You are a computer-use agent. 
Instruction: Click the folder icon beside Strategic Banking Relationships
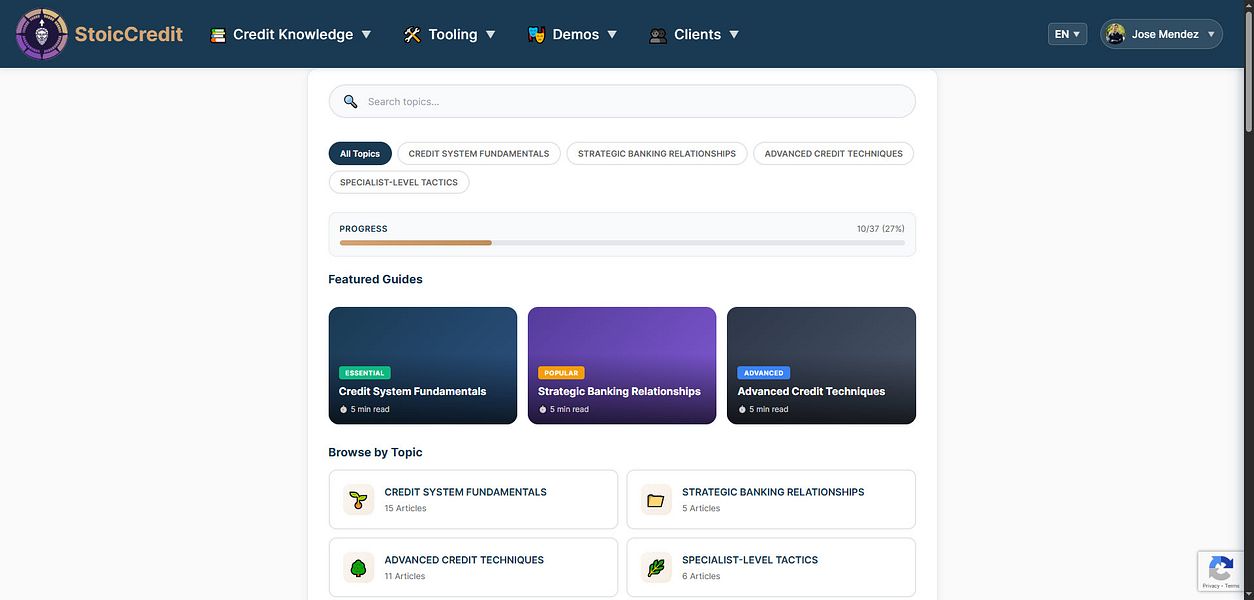(656, 499)
